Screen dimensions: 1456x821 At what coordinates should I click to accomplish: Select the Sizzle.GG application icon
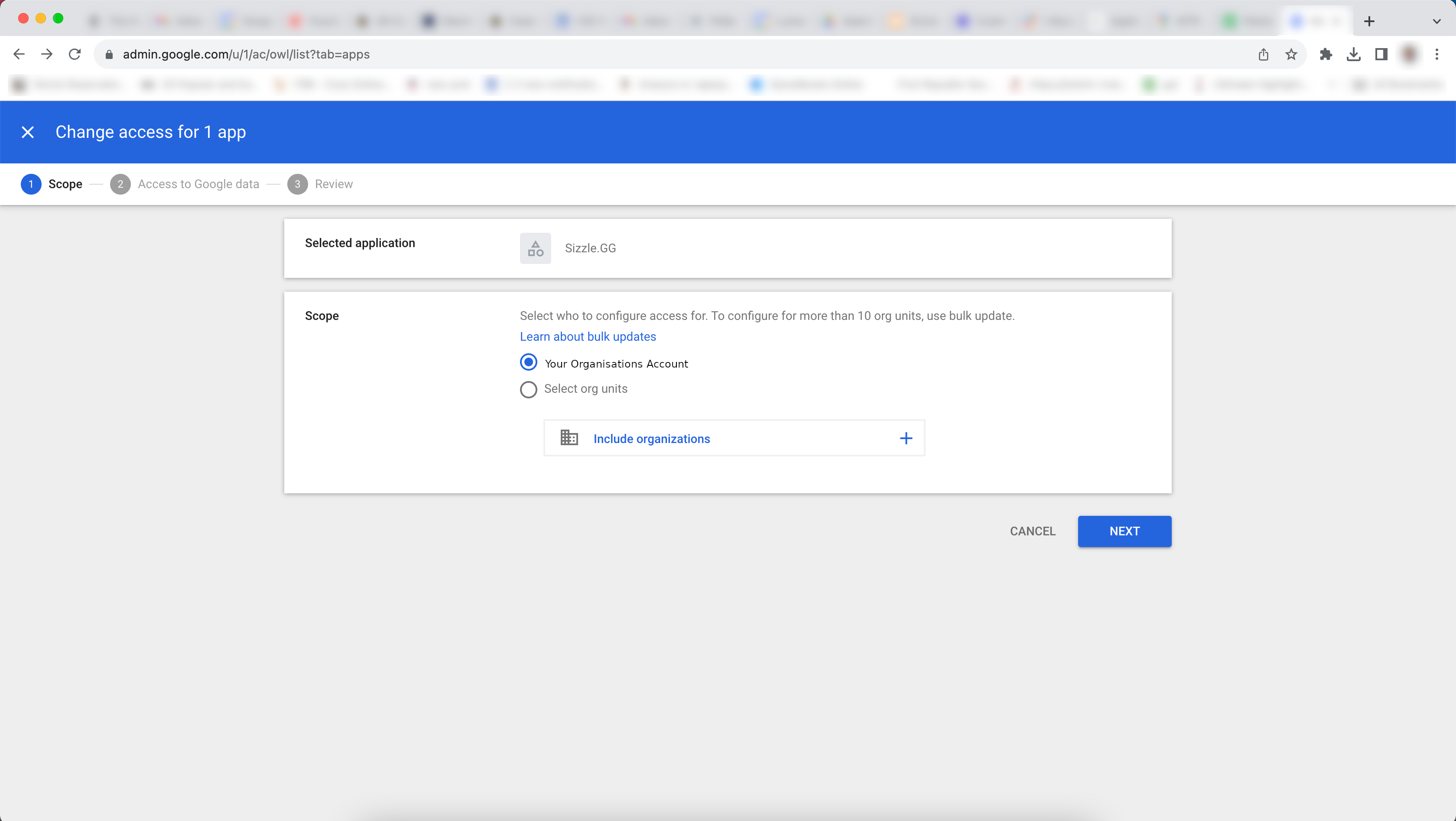pyautogui.click(x=535, y=248)
